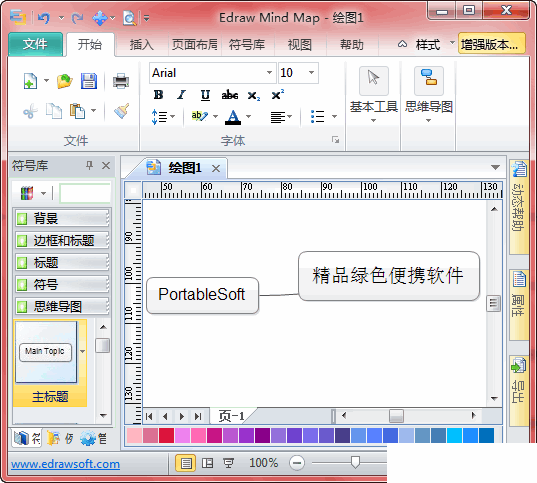Viewport: 537px width, 483px height.
Task: Click the text alignment icon
Action: 278,117
